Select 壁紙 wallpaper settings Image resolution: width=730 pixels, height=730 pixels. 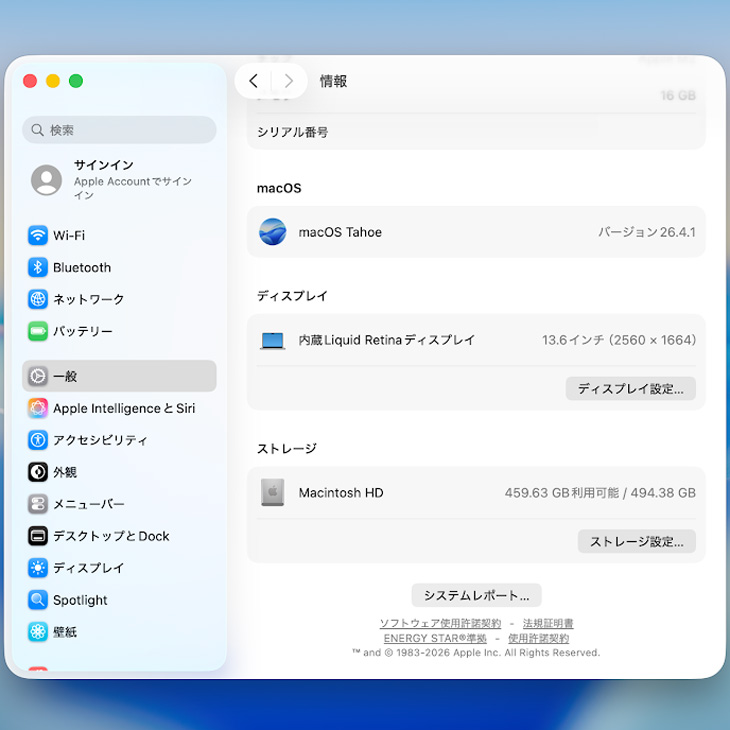(65, 632)
